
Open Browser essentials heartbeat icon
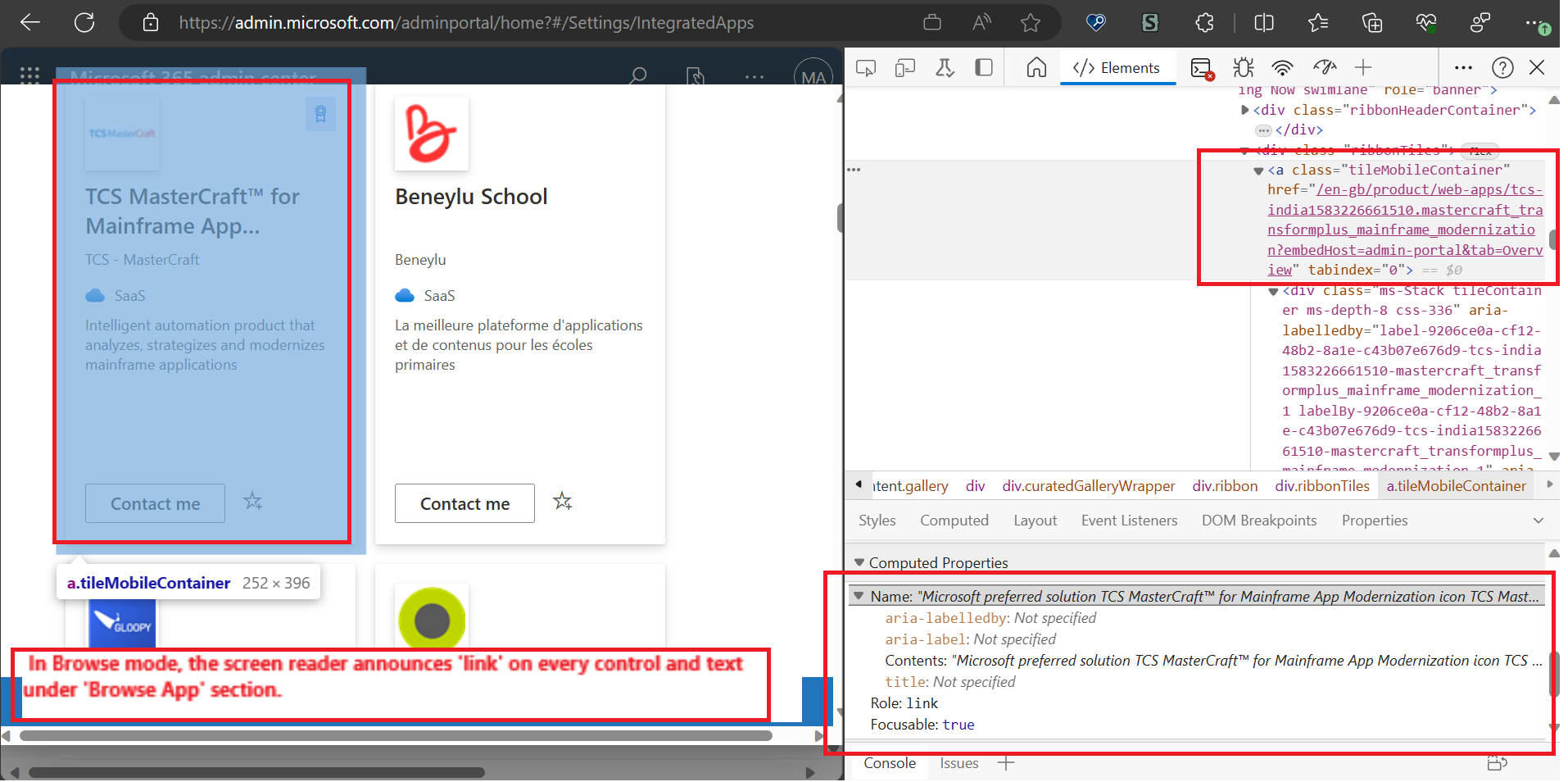coord(1426,22)
